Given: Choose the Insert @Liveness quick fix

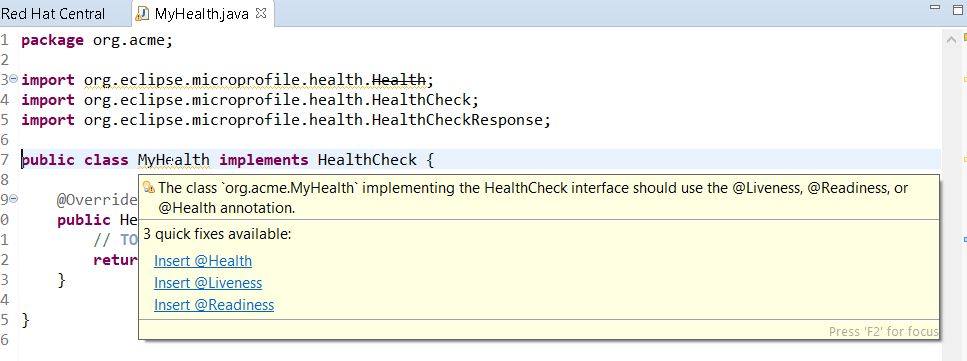Looking at the screenshot, I should point(208,283).
